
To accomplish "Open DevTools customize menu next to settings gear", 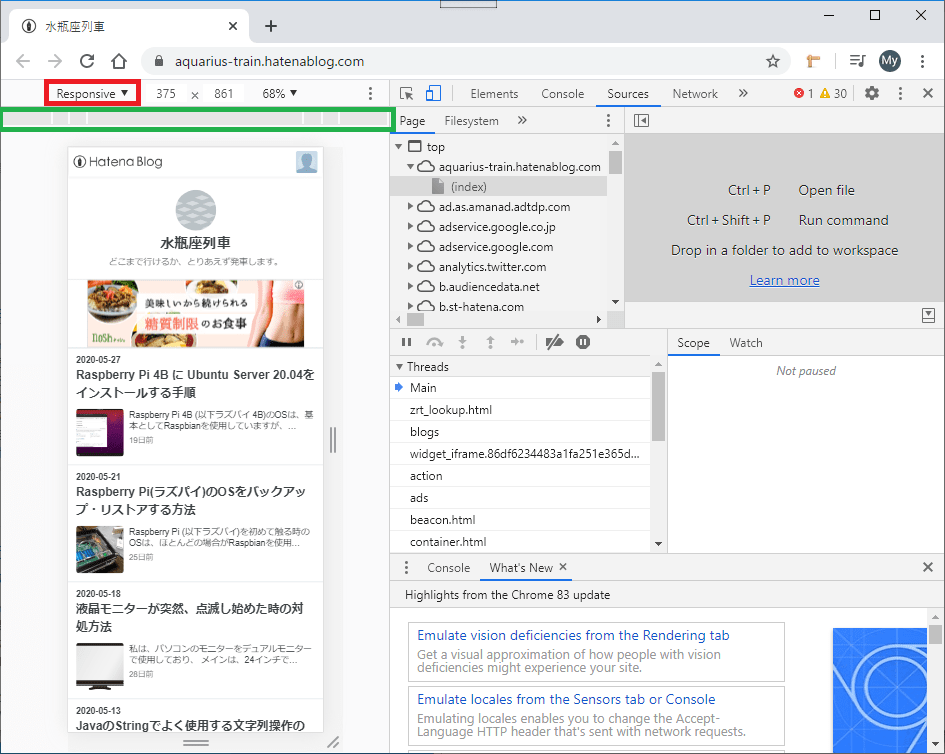I will pyautogui.click(x=900, y=93).
